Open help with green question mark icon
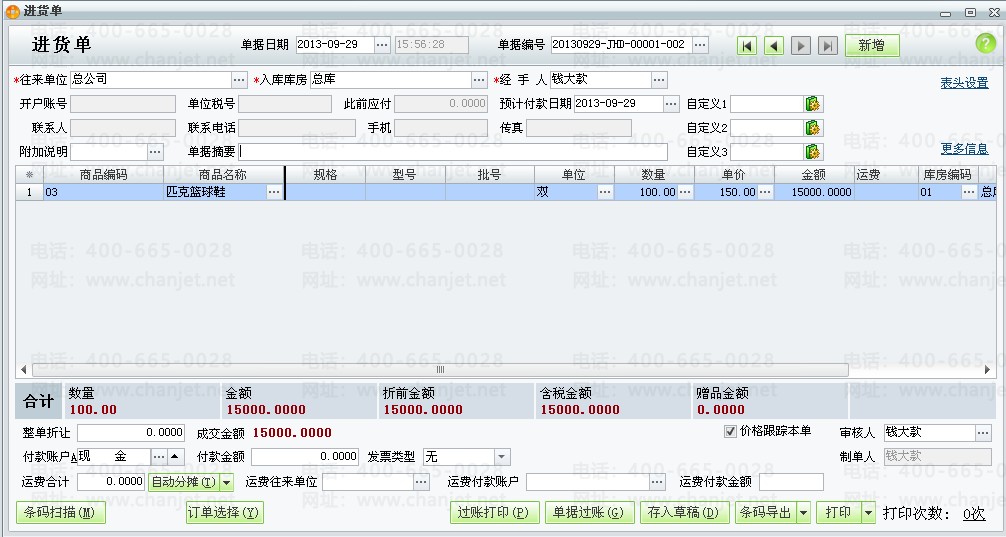Screen dimensions: 1006x537 coord(985,44)
